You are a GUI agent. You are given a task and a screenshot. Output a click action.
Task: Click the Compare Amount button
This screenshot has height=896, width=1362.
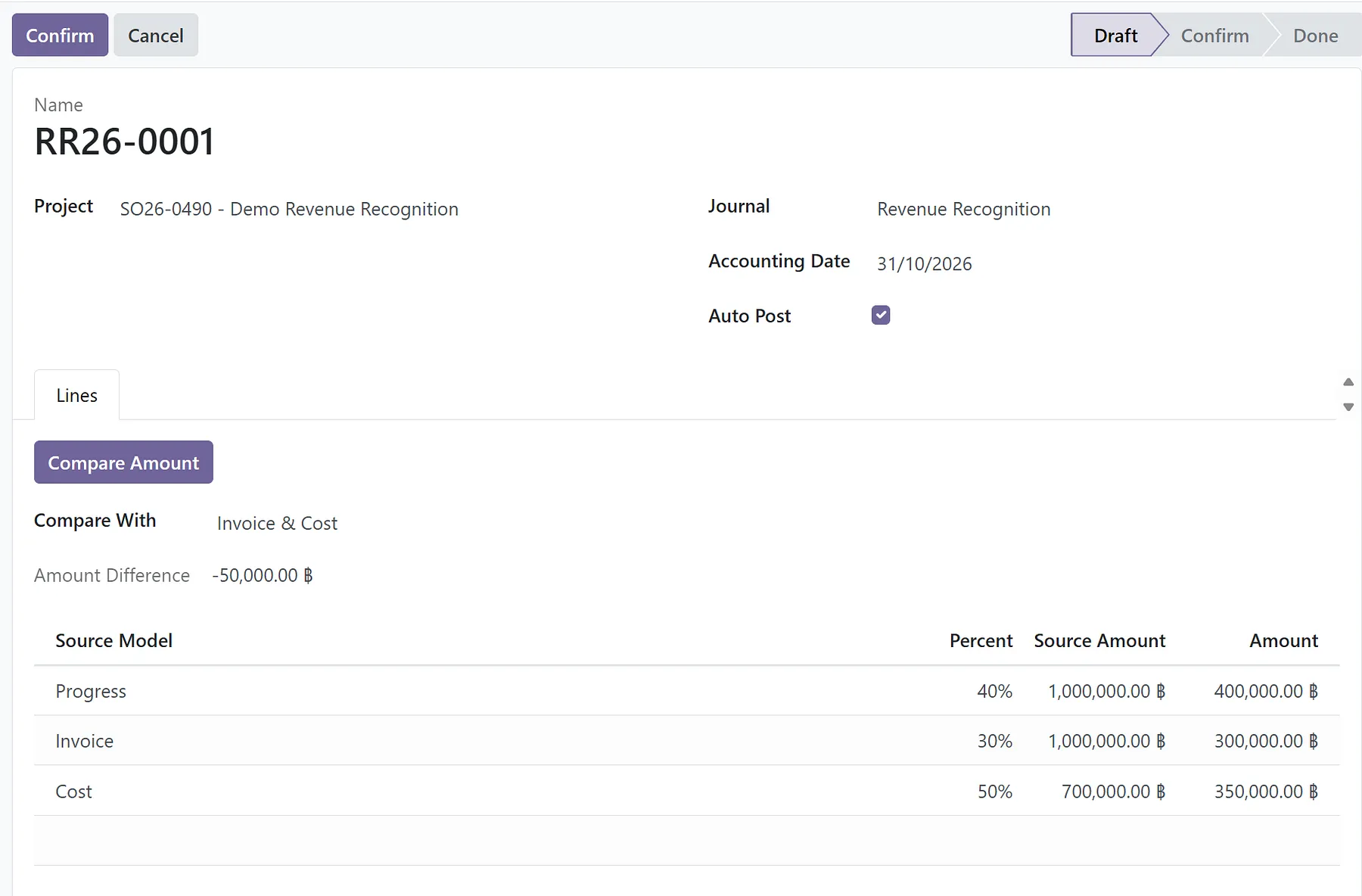click(x=123, y=462)
